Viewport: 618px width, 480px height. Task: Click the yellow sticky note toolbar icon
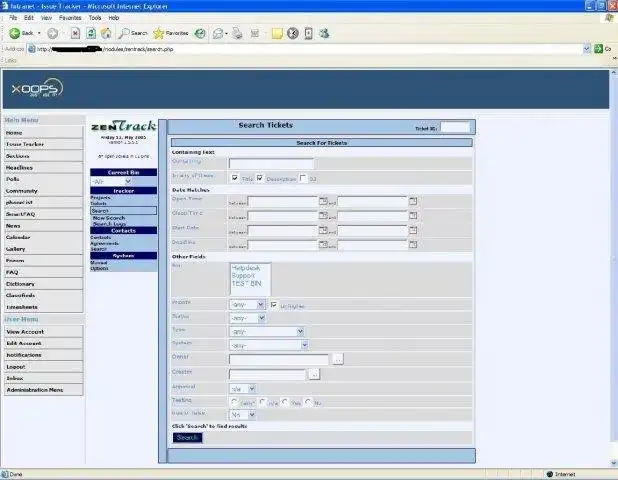click(x=277, y=33)
